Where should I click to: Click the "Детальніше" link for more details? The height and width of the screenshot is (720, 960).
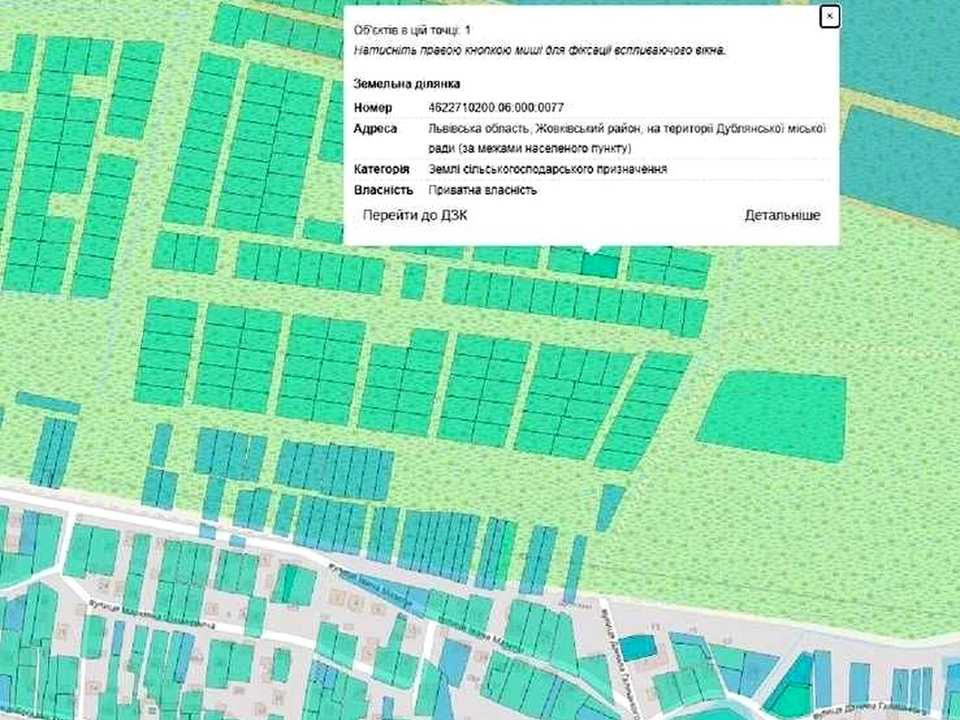(x=782, y=216)
